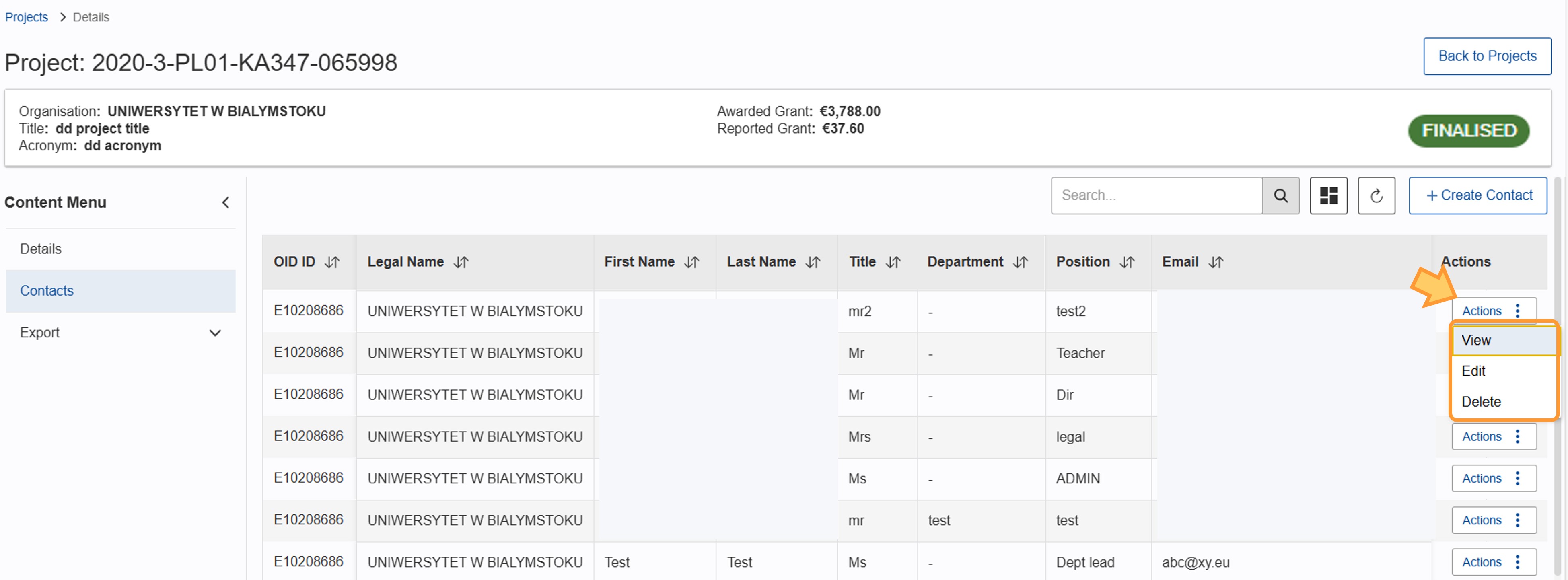Viewport: 1568px width, 580px height.
Task: Click the search magnifier icon button
Action: click(1280, 195)
